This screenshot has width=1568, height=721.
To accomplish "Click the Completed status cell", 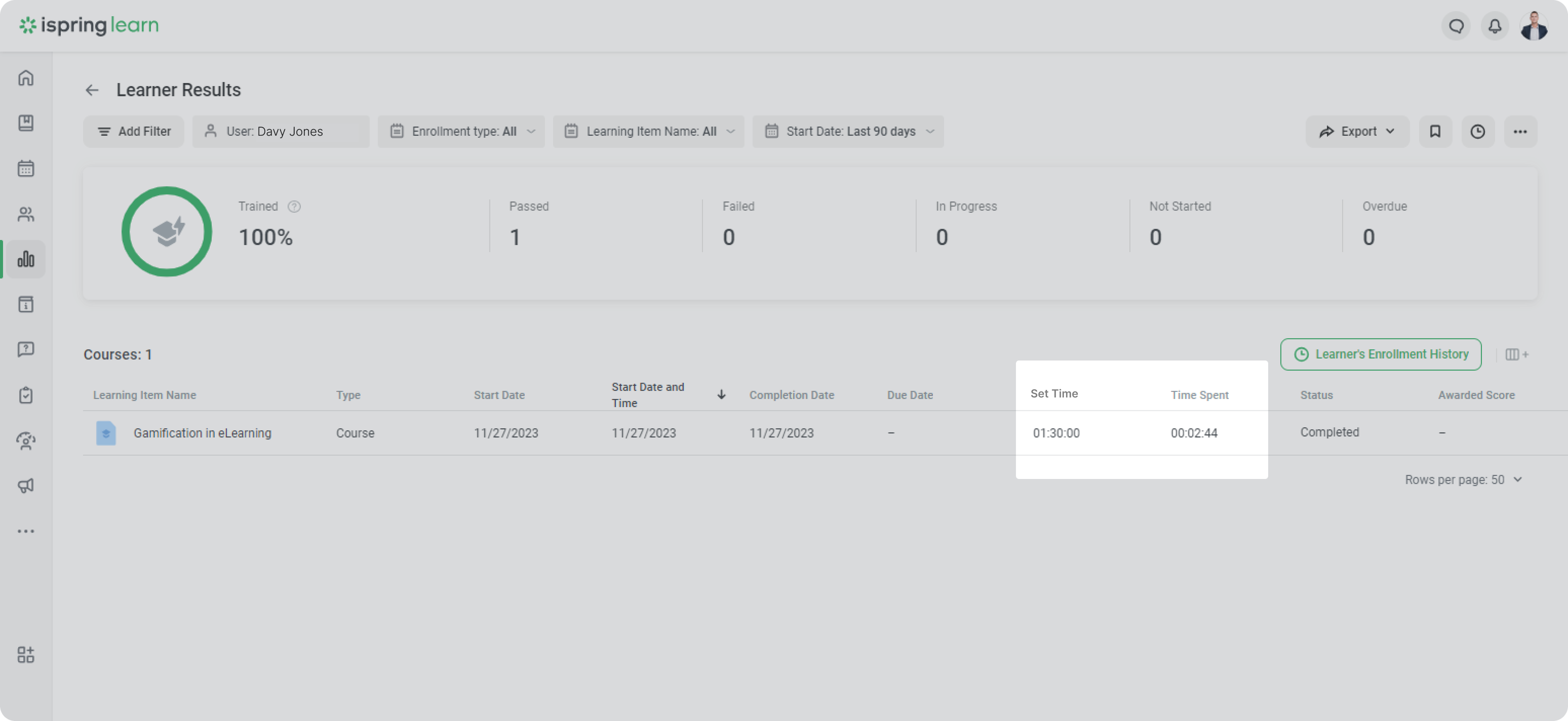I will coord(1329,433).
